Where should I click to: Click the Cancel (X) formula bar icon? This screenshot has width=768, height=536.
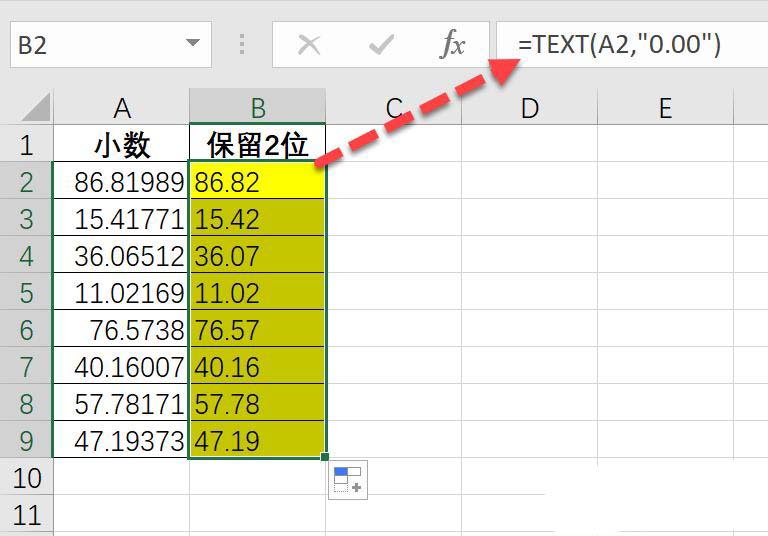click(309, 45)
